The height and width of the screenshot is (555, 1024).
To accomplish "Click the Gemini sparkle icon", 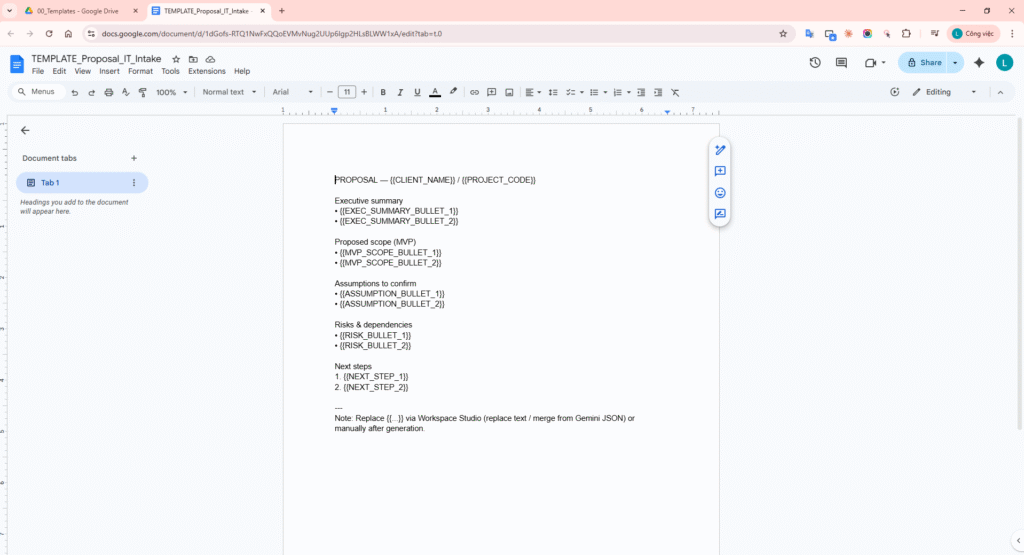I will 978,62.
